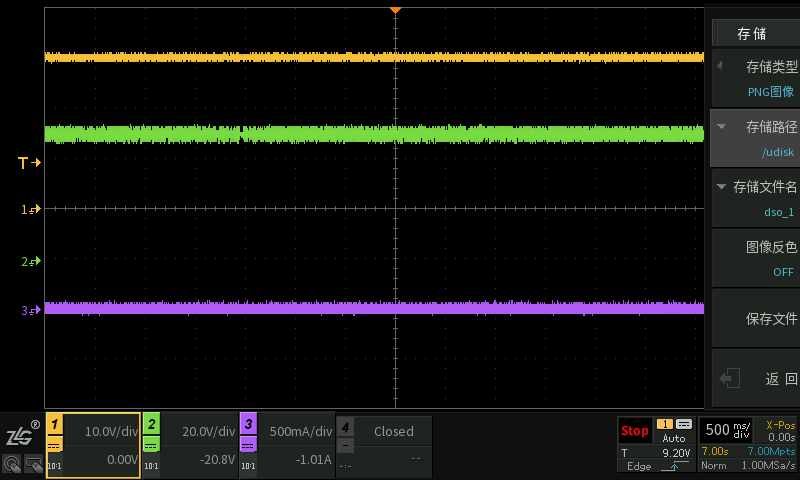800x480 pixels.
Task: Click the return arrow icon
Action: click(x=730, y=378)
